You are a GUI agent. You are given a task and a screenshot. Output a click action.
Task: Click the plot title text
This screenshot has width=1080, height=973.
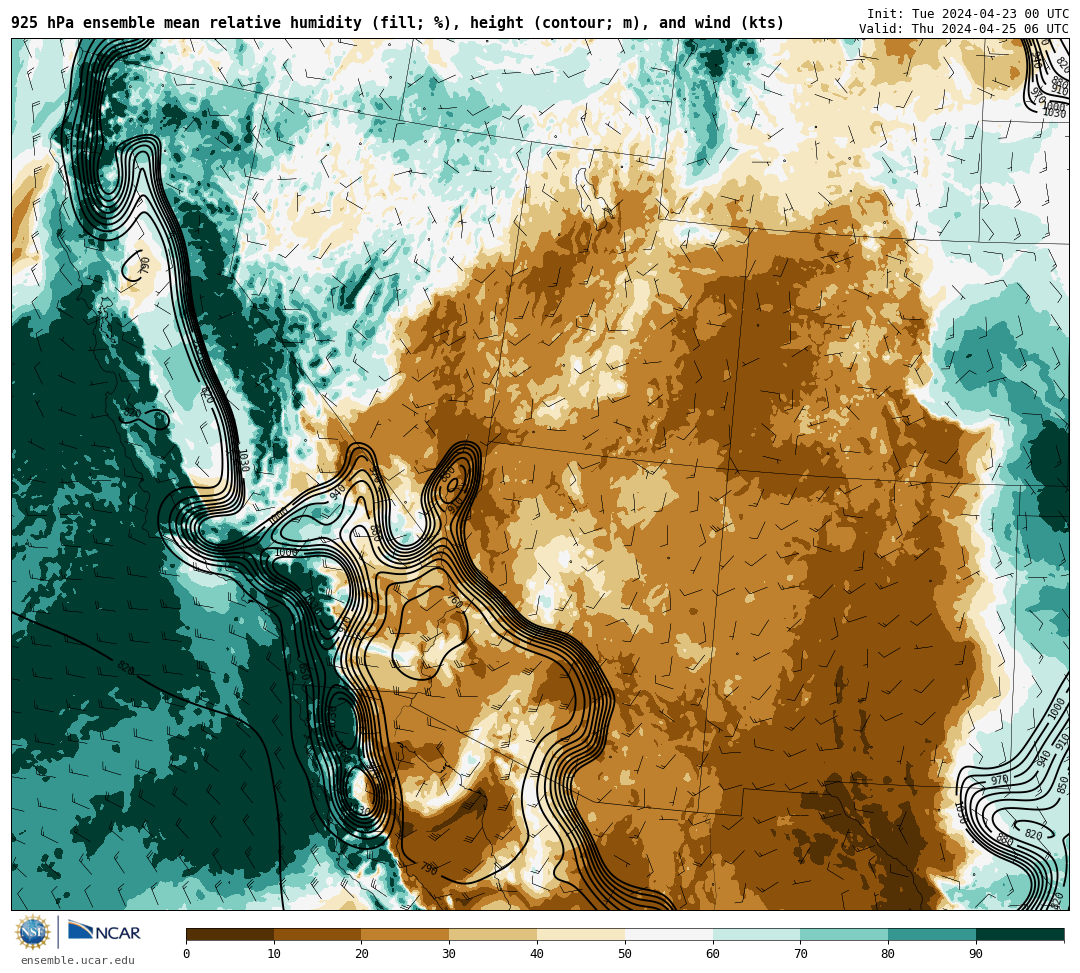[x=397, y=23]
